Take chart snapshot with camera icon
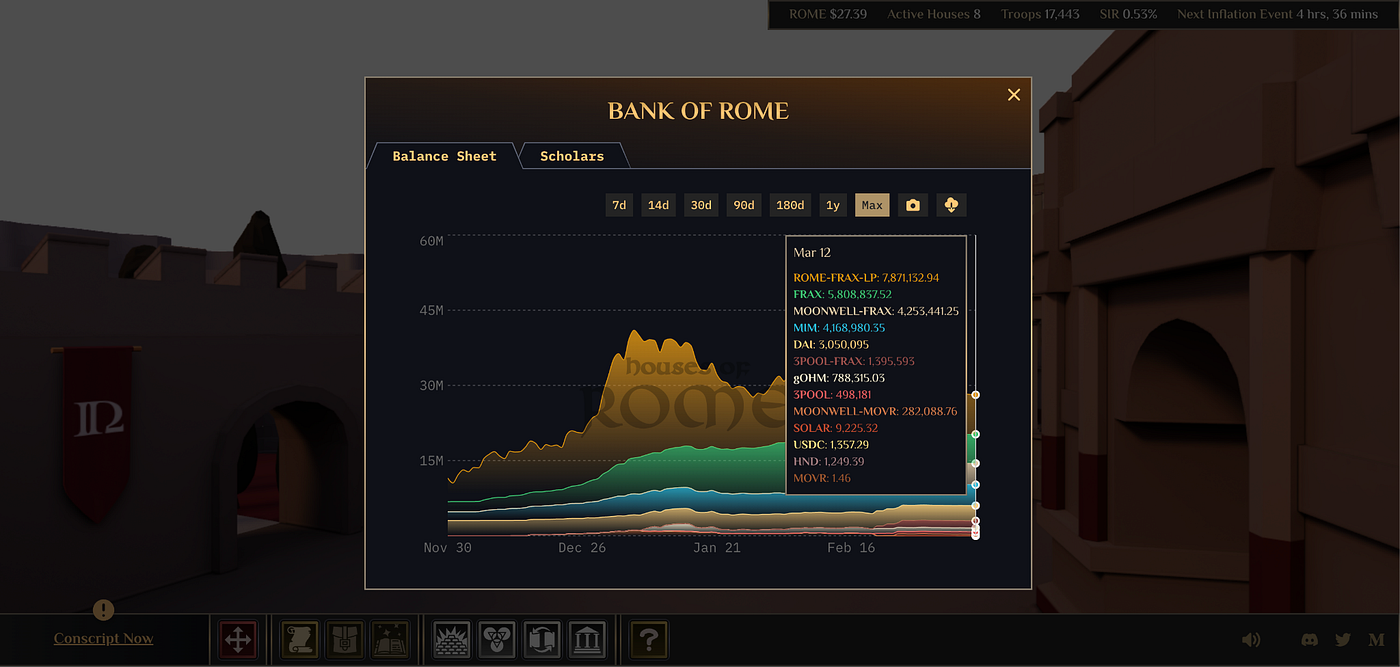The height and width of the screenshot is (667, 1400). click(912, 205)
